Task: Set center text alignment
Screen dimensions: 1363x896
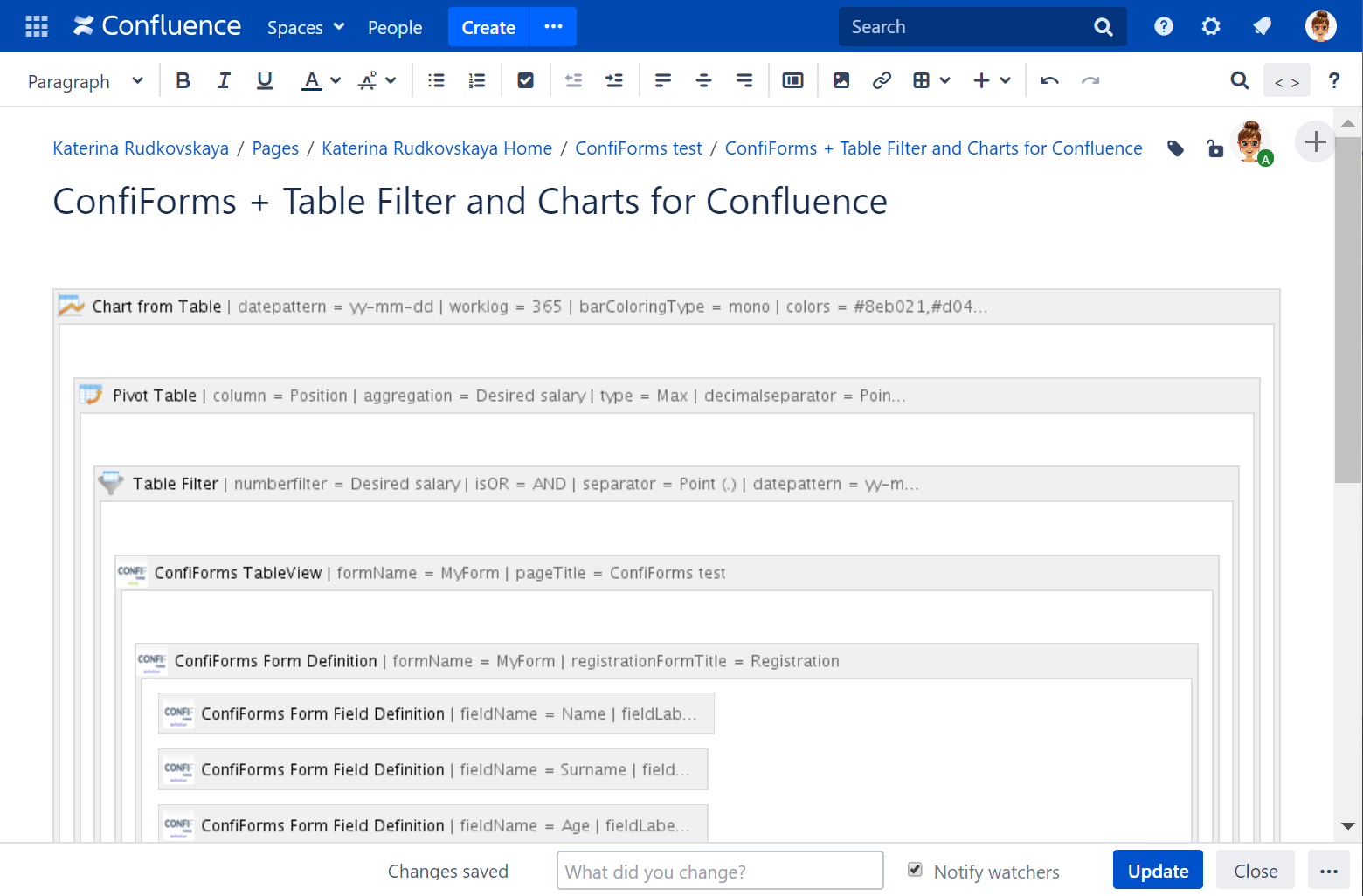Action: point(703,79)
